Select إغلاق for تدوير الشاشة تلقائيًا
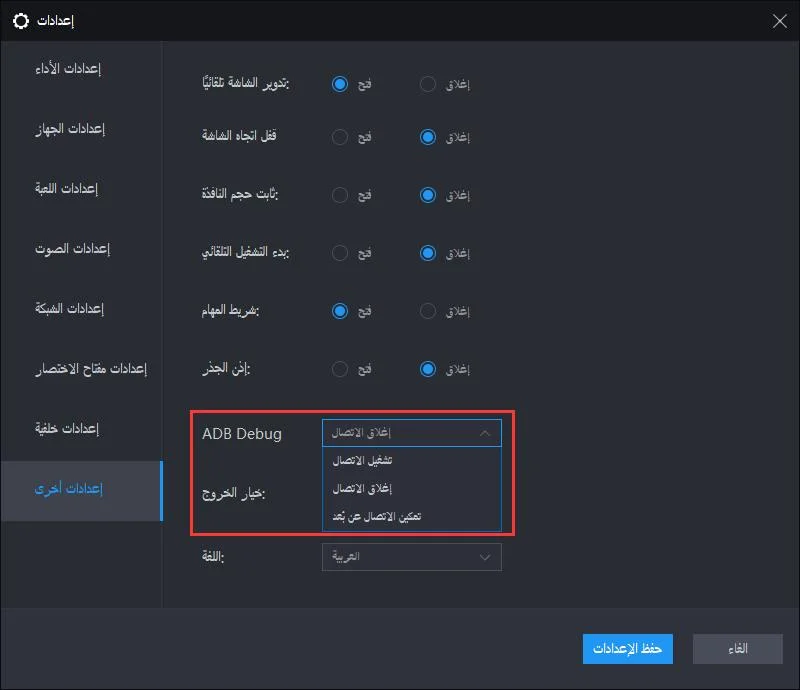This screenshot has width=800, height=690. tap(428, 84)
